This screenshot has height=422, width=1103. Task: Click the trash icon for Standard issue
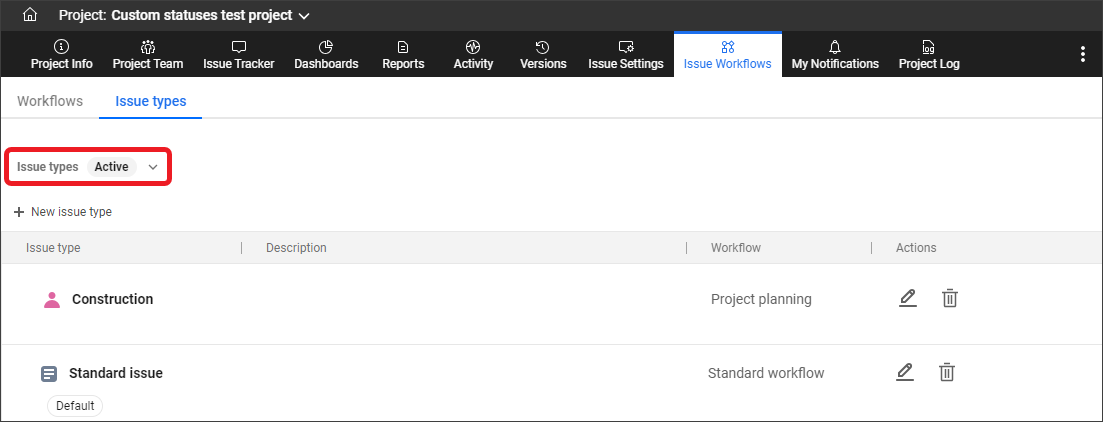point(947,372)
